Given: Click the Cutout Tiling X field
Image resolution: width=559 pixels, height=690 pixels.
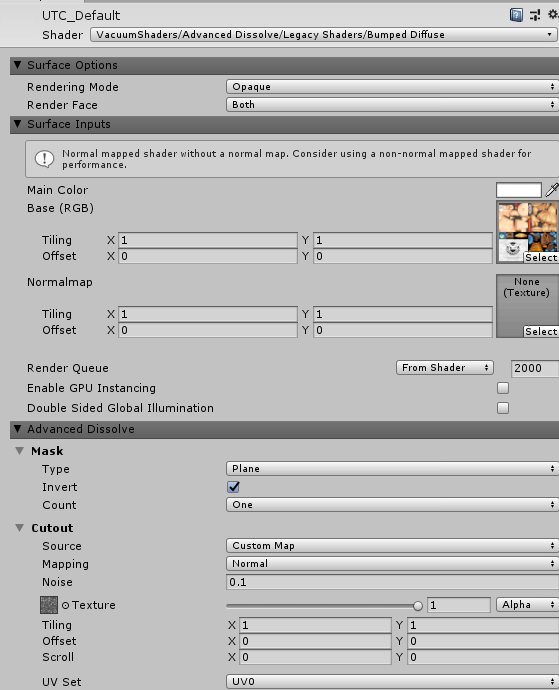Looking at the screenshot, I should (315, 625).
